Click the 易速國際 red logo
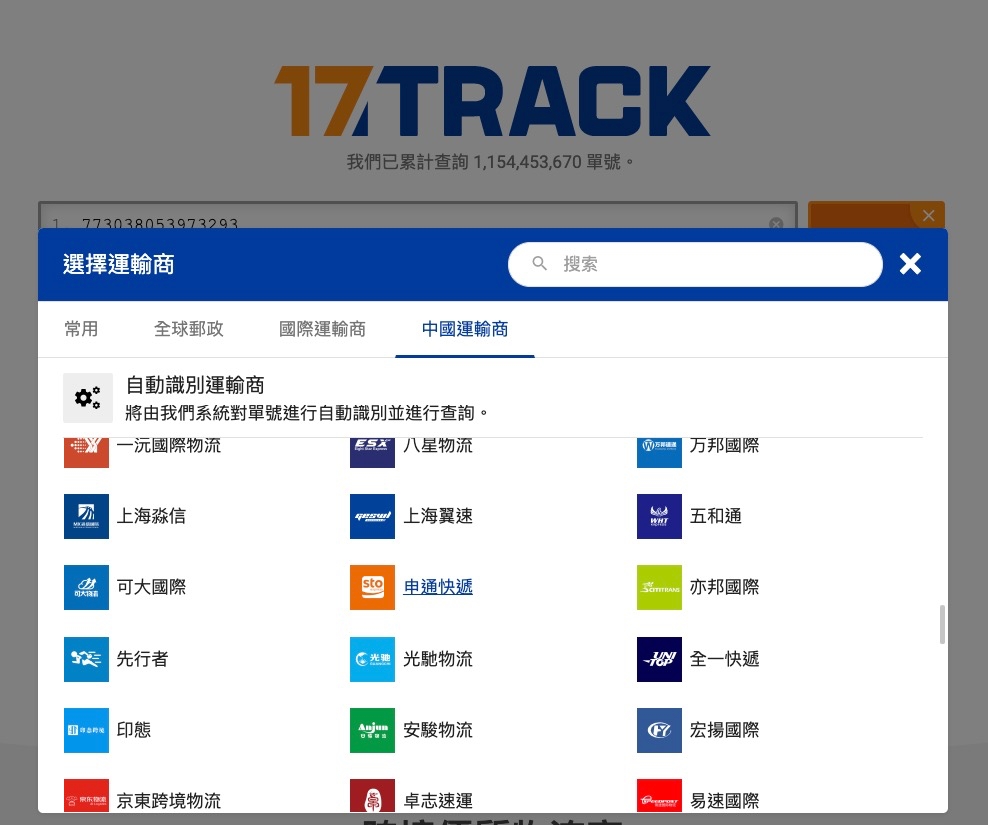The width and height of the screenshot is (988, 825). (x=659, y=795)
